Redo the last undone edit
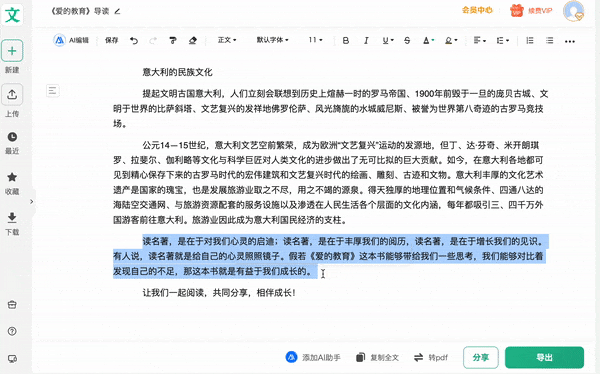 click(x=153, y=40)
